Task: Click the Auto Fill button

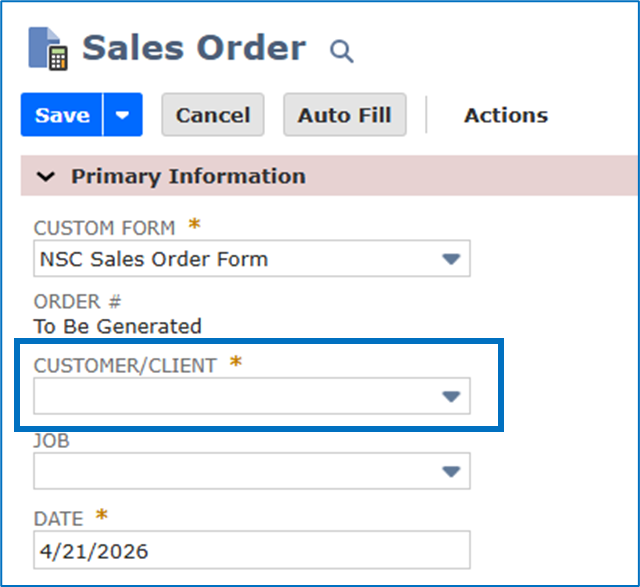Action: (344, 115)
